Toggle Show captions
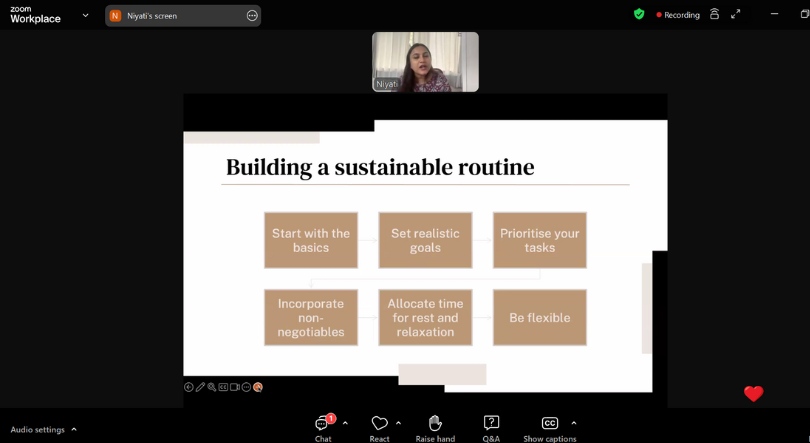 [x=549, y=424]
